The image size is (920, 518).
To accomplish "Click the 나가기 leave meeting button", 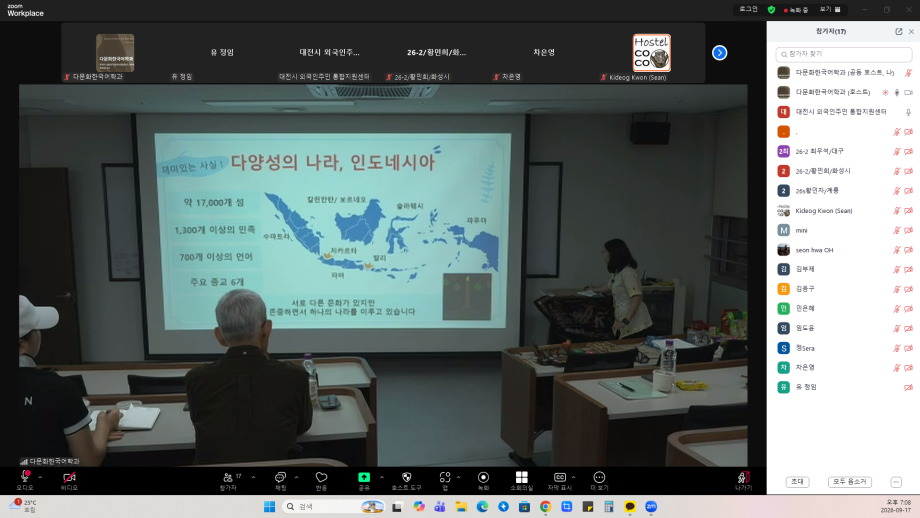I will tap(743, 480).
